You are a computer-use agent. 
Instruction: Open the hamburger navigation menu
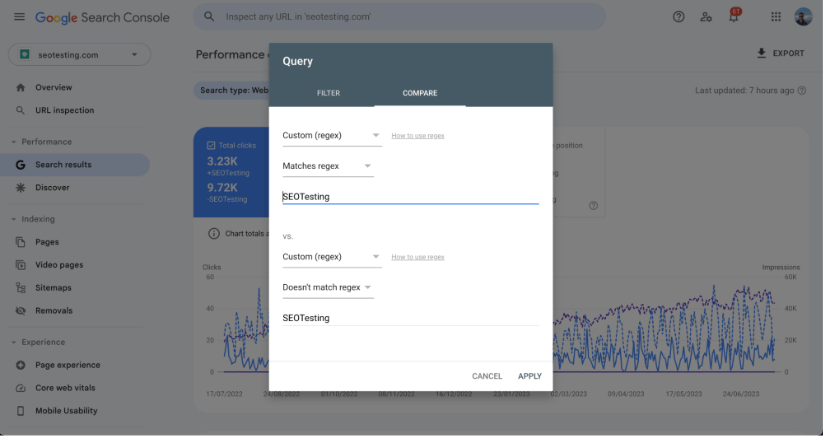pyautogui.click(x=19, y=17)
